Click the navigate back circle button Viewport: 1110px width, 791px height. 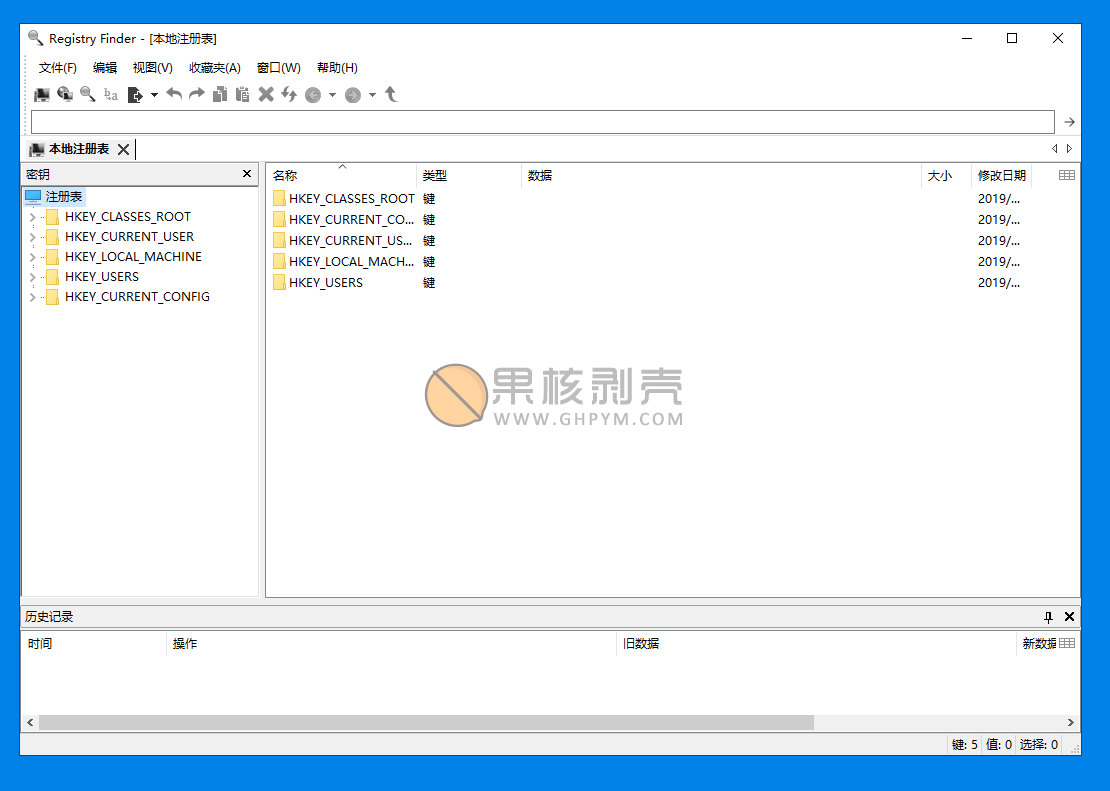313,95
